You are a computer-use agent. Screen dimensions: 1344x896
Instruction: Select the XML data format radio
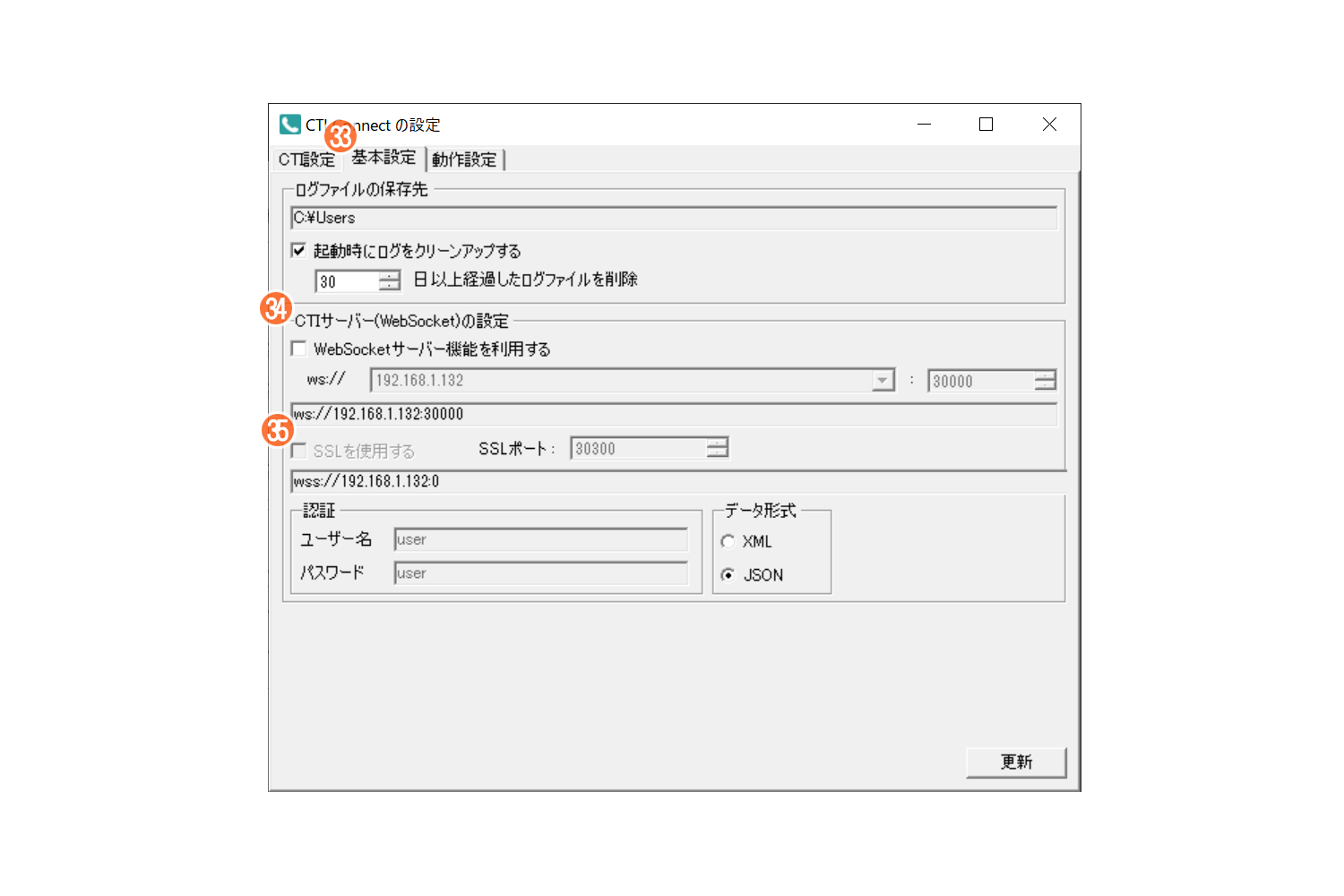728,541
